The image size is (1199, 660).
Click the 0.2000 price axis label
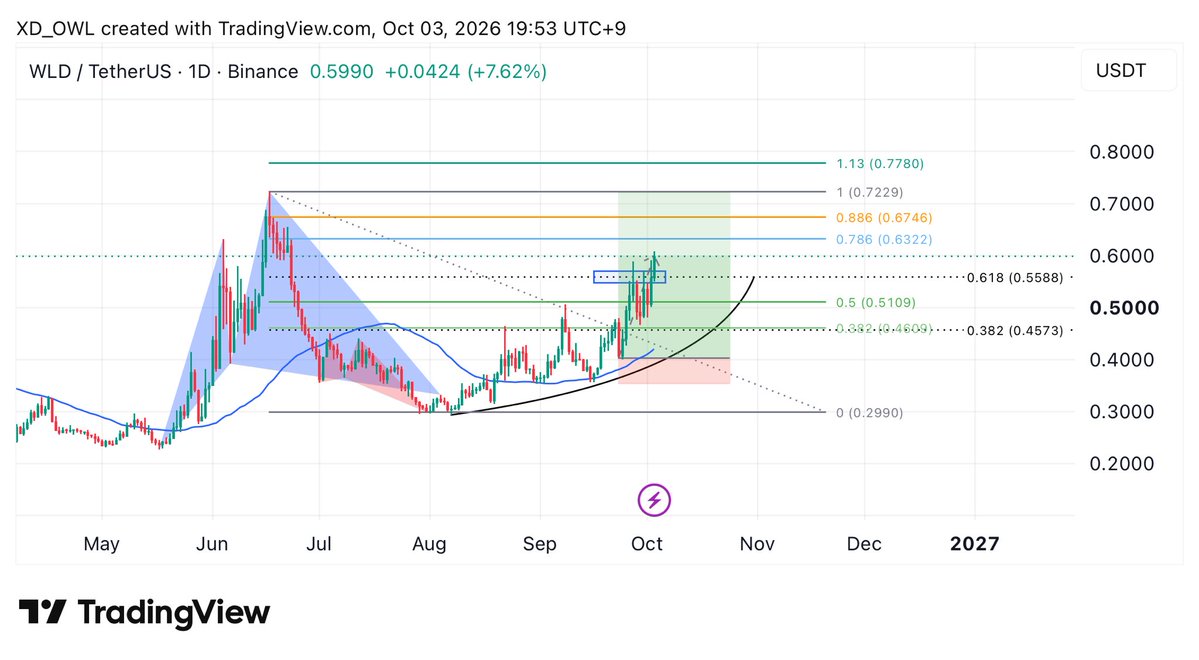tap(1122, 463)
